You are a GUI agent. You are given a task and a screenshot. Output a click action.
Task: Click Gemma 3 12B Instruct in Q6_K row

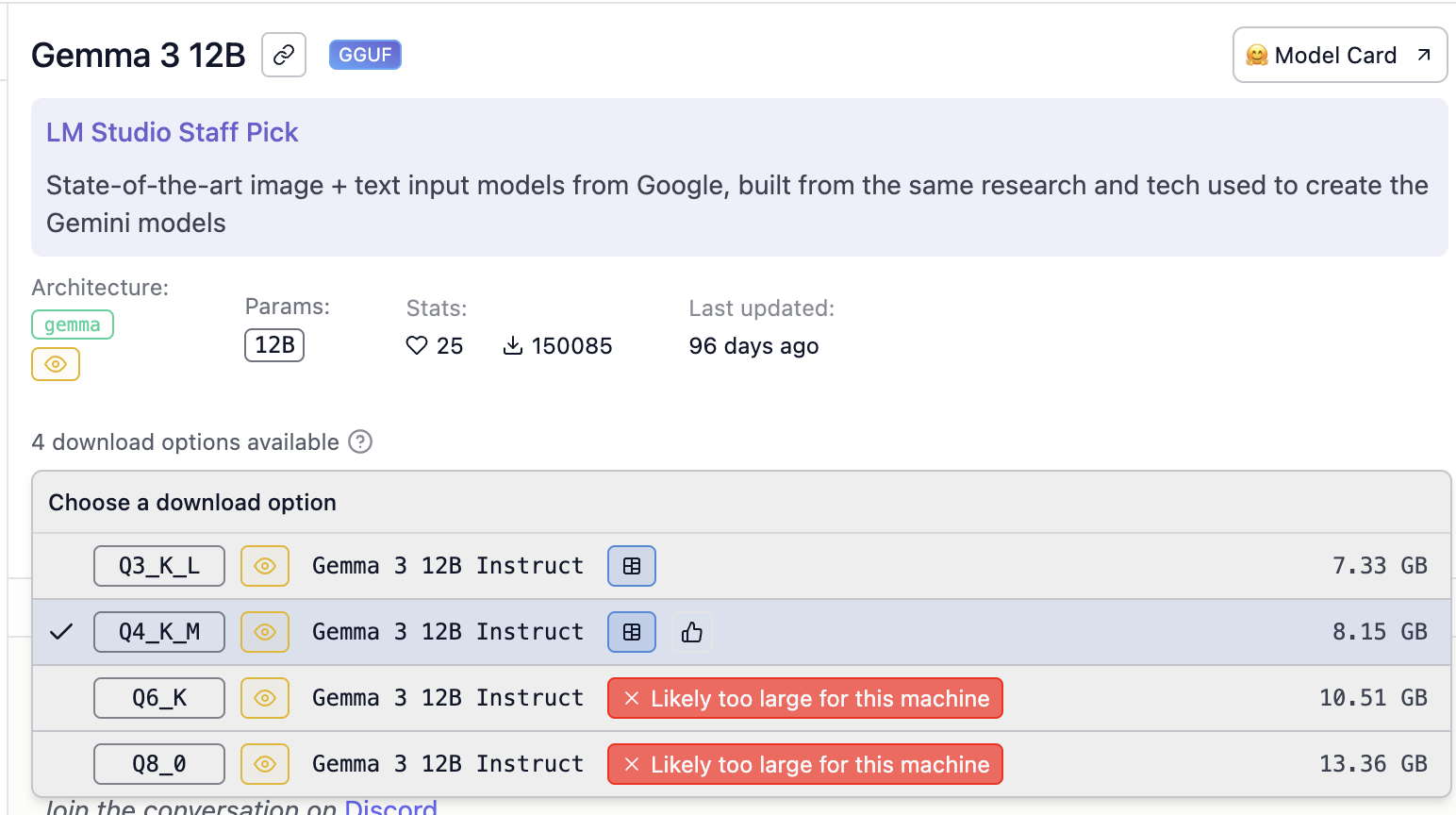pyautogui.click(x=448, y=698)
